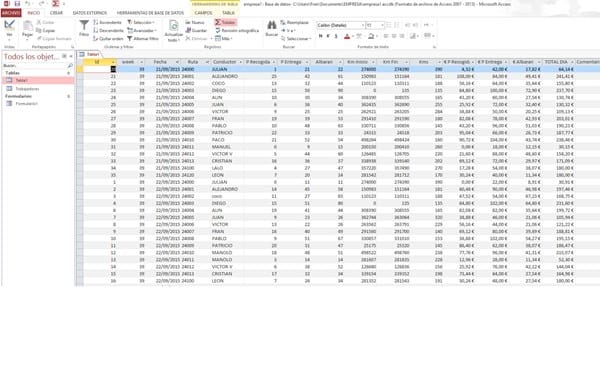Click the Access logo icon in title bar
The width and height of the screenshot is (600, 391).
click(x=7, y=4)
